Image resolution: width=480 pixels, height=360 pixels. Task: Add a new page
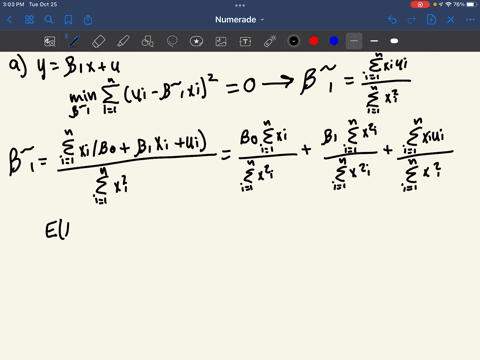[x=431, y=20]
